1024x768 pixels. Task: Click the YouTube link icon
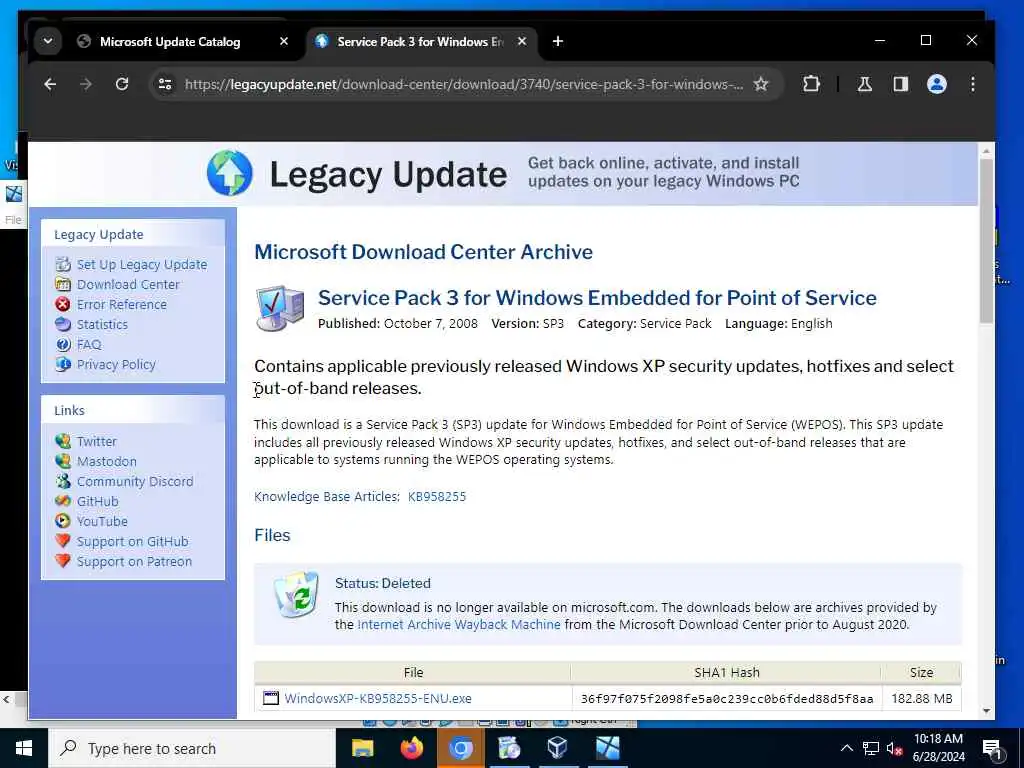tap(63, 521)
